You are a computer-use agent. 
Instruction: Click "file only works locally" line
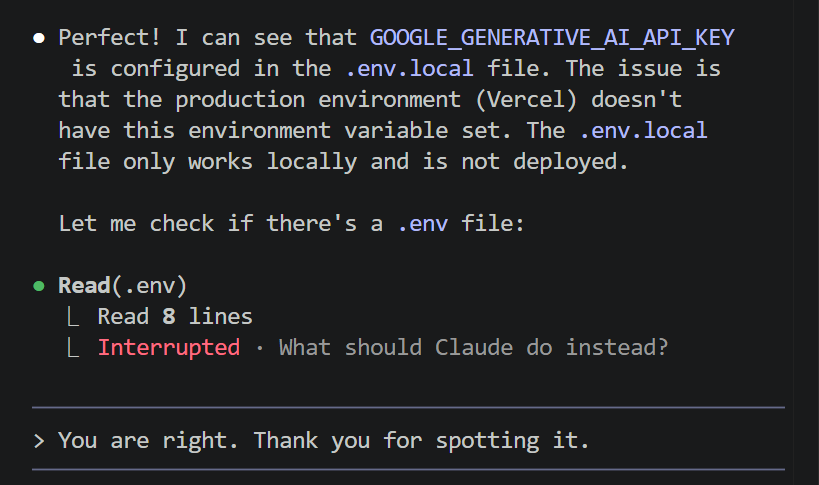(343, 162)
